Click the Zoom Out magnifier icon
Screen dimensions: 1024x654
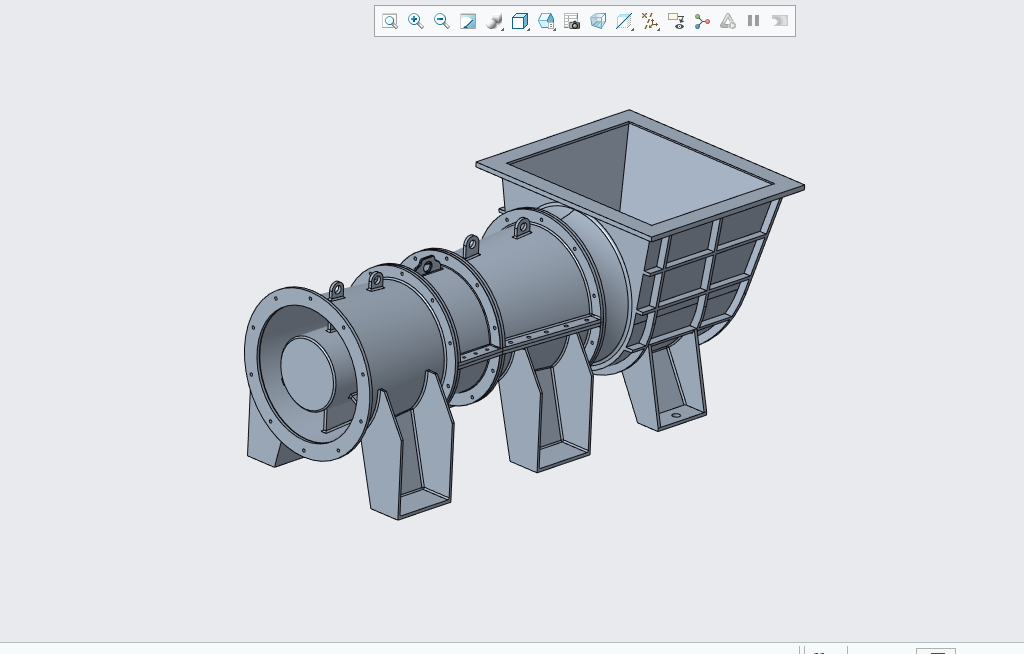[441, 22]
